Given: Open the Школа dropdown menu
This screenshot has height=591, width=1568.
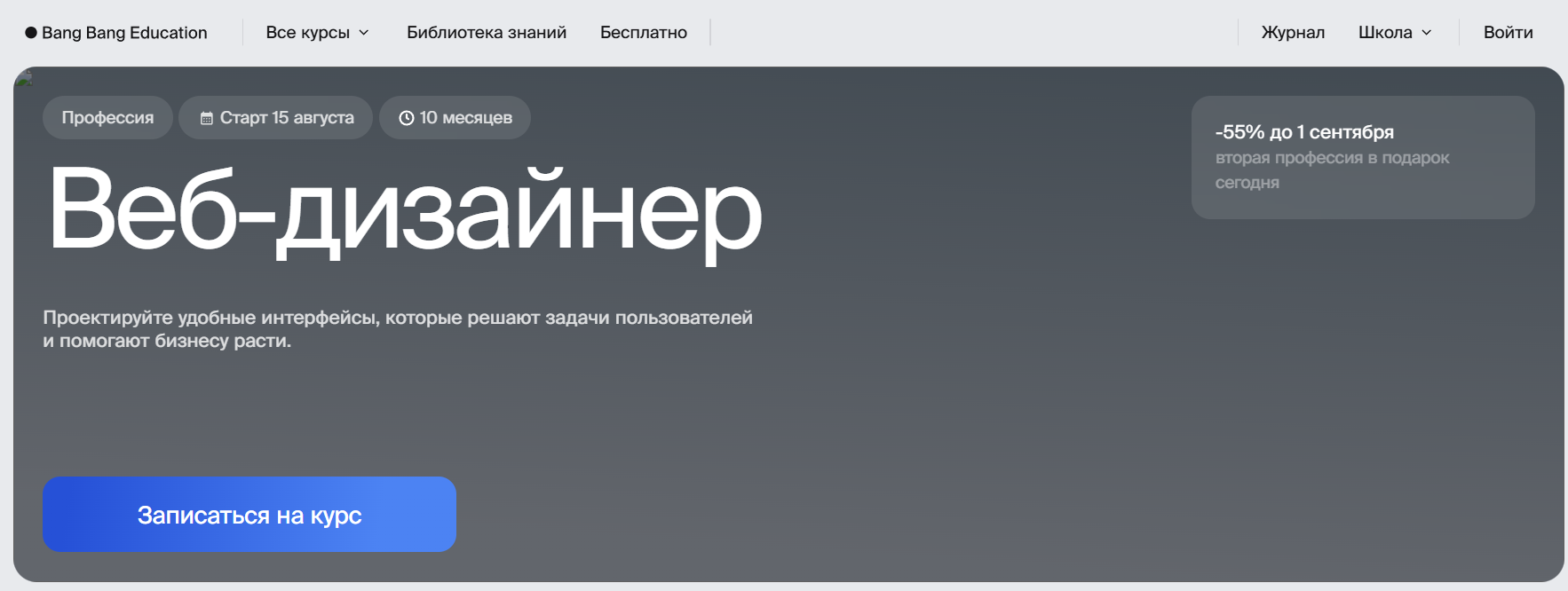Looking at the screenshot, I should pyautogui.click(x=1384, y=33).
